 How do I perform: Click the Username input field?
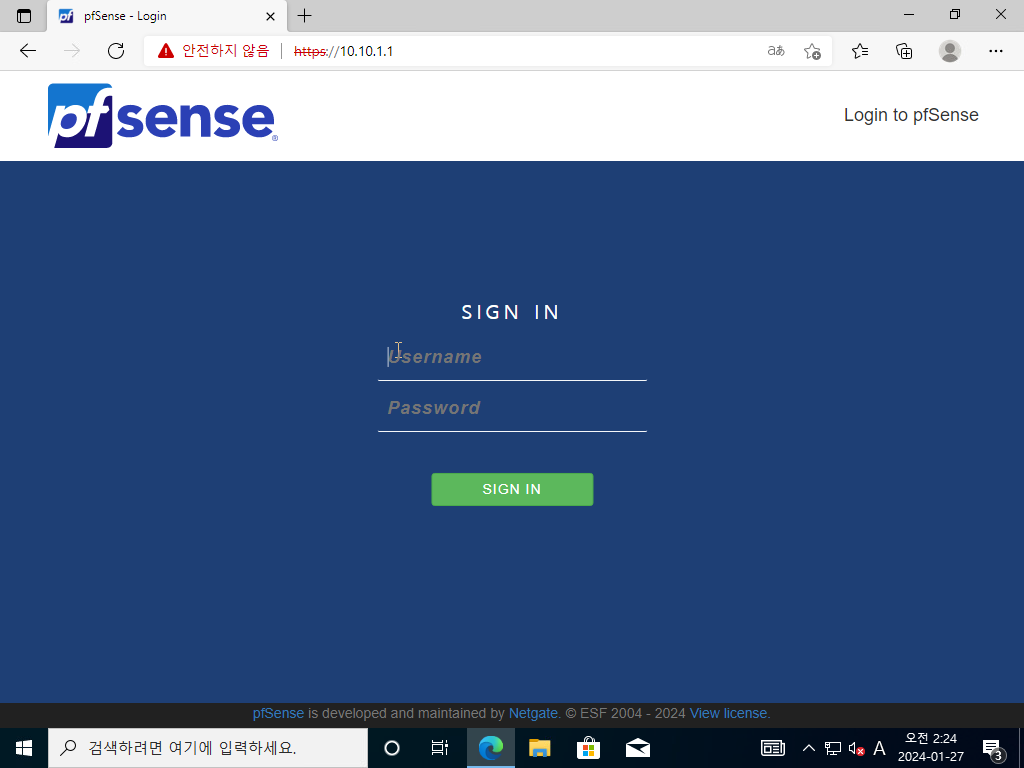coord(512,357)
